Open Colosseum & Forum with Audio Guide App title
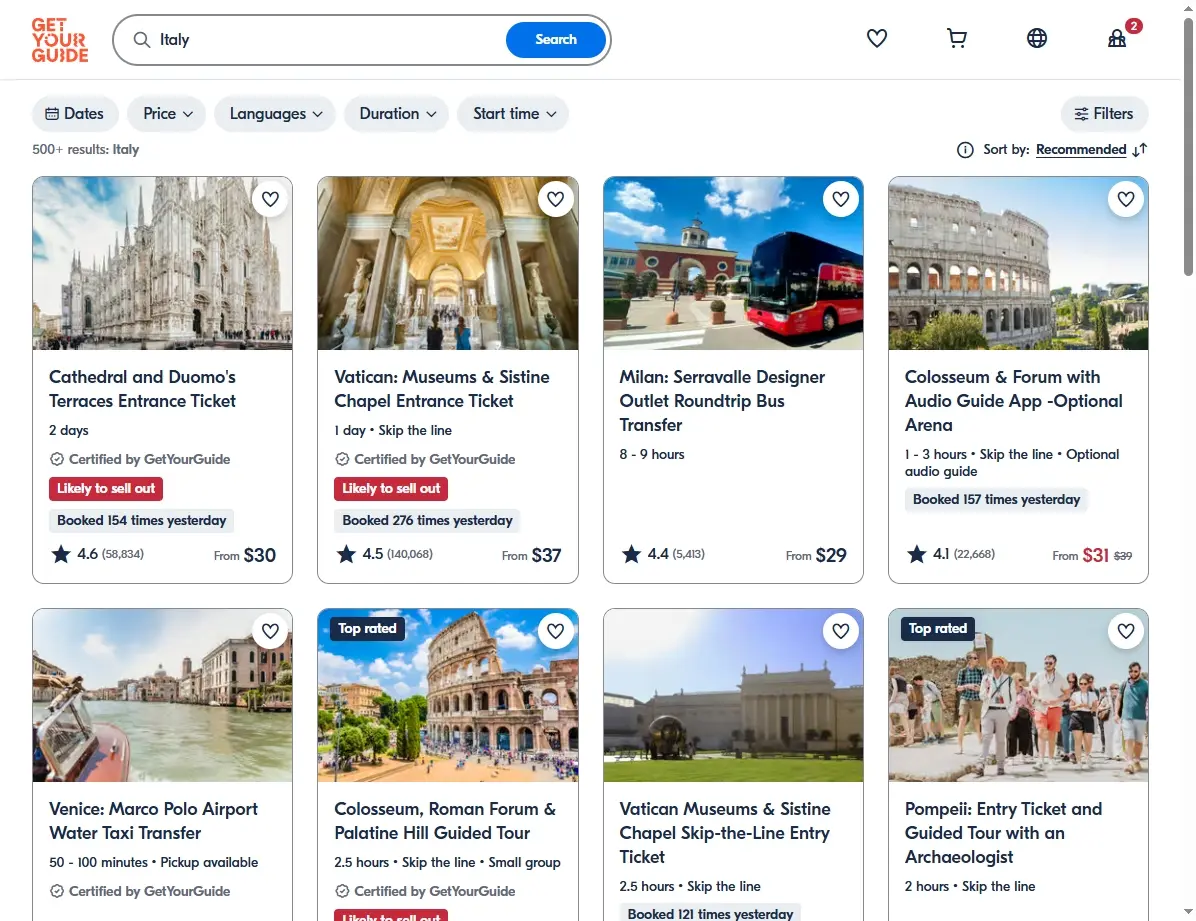The image size is (1196, 921). 1014,401
